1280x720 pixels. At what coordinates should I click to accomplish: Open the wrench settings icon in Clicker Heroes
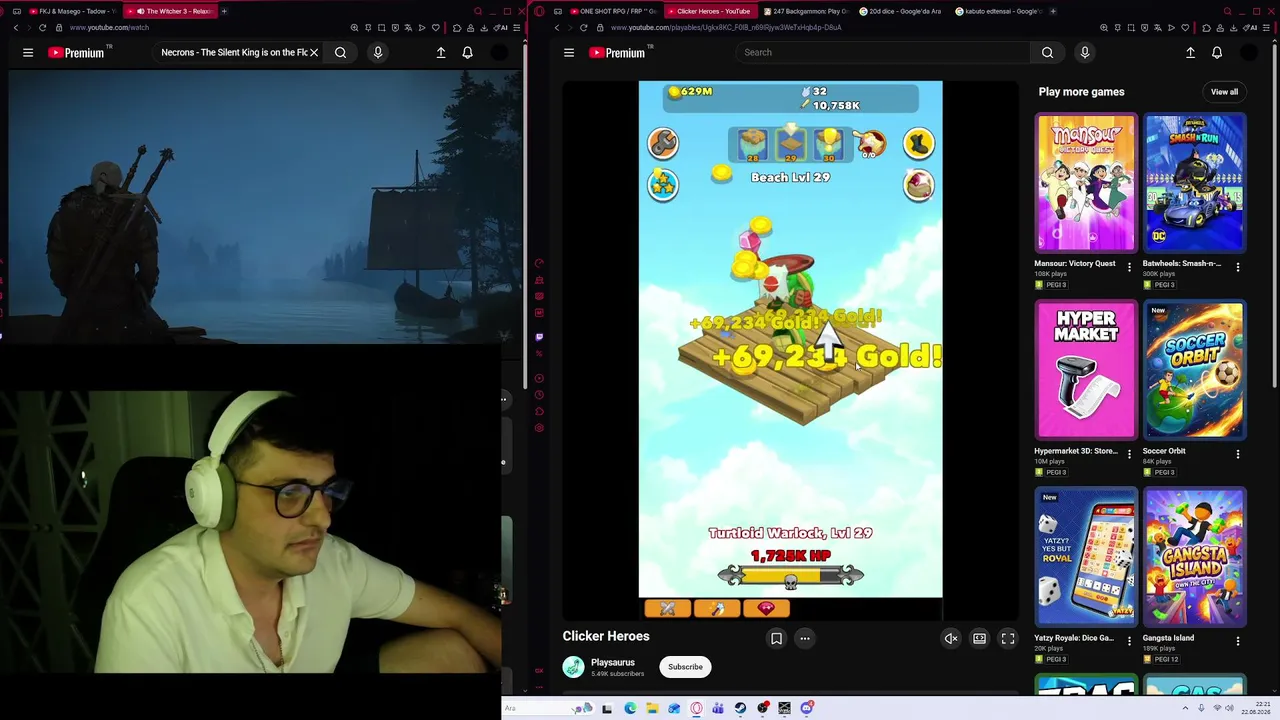[x=662, y=144]
